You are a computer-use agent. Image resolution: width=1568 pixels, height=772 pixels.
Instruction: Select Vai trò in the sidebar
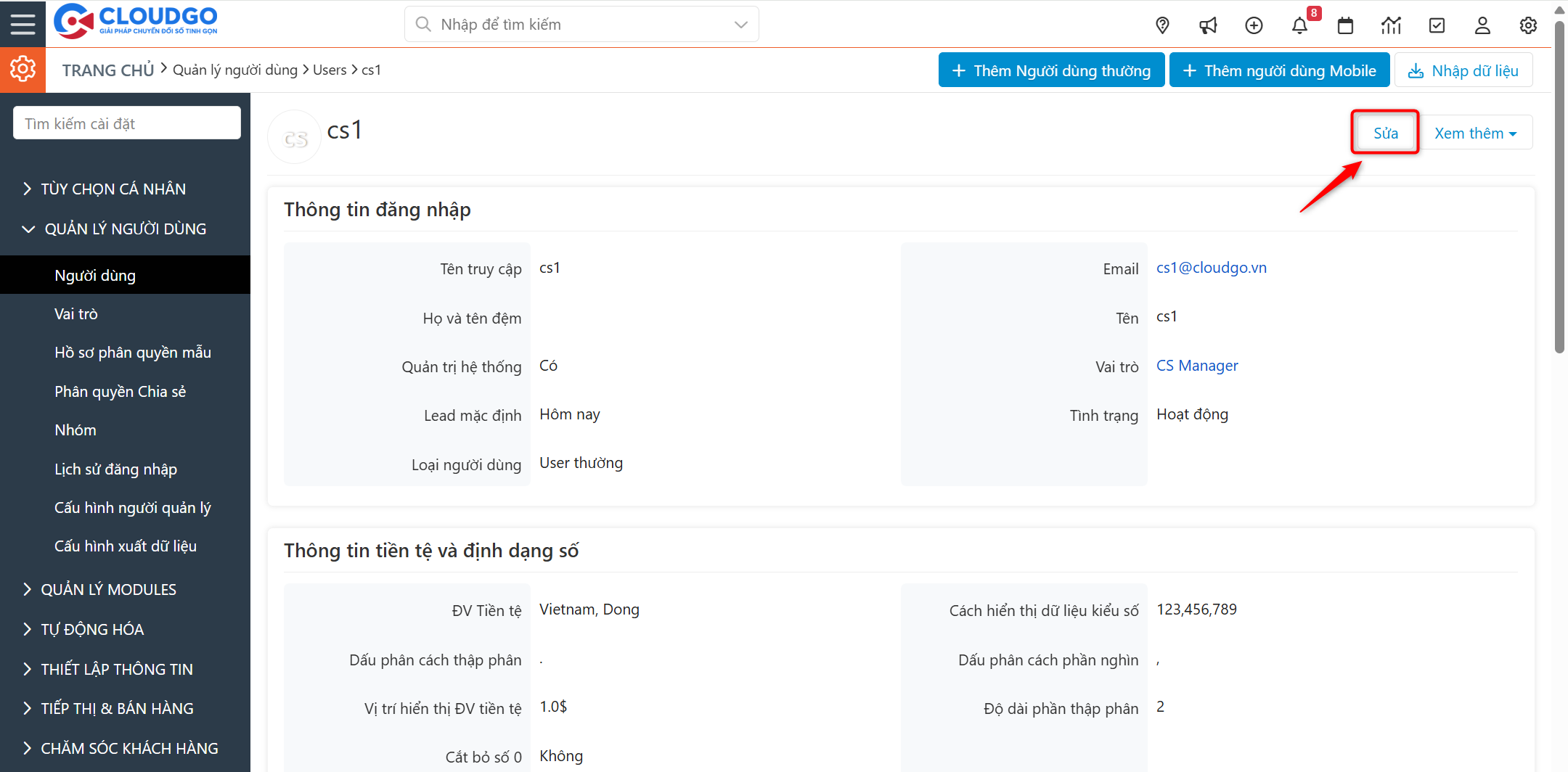click(76, 313)
